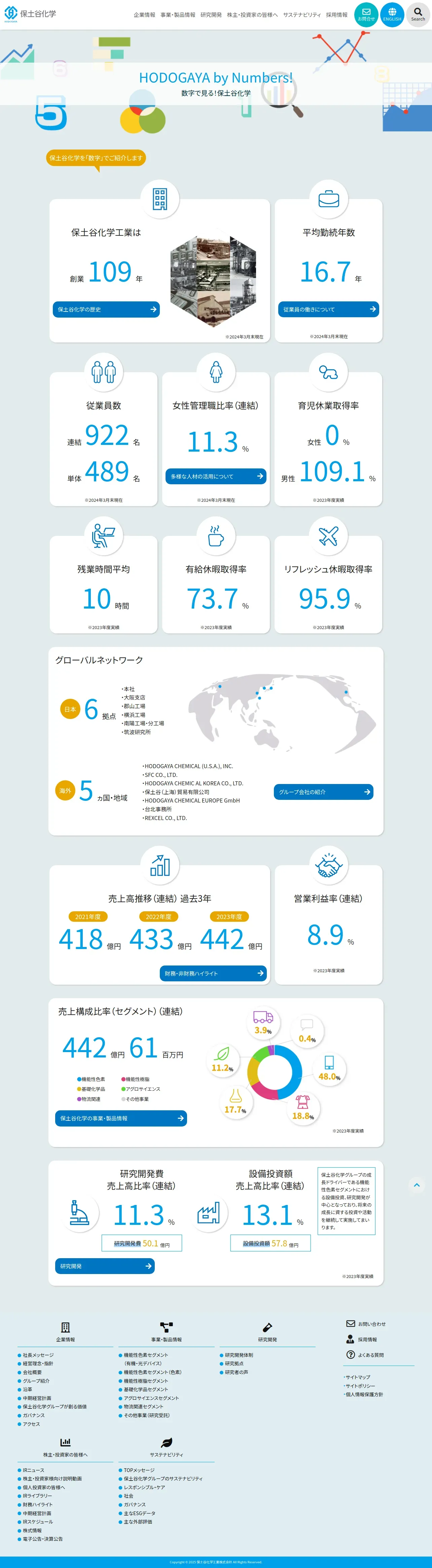This screenshot has height=1568, width=432.
Task: Open the お問合せ mail icon button
Action: pyautogui.click(x=366, y=14)
